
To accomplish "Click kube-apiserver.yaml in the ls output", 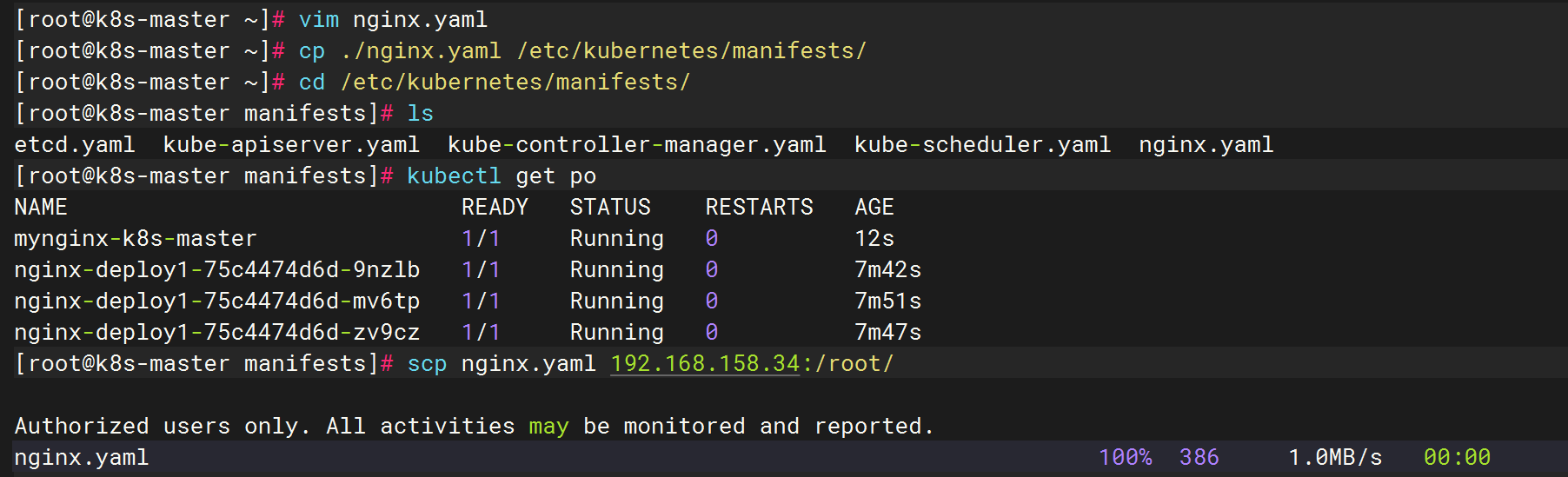I will (291, 144).
